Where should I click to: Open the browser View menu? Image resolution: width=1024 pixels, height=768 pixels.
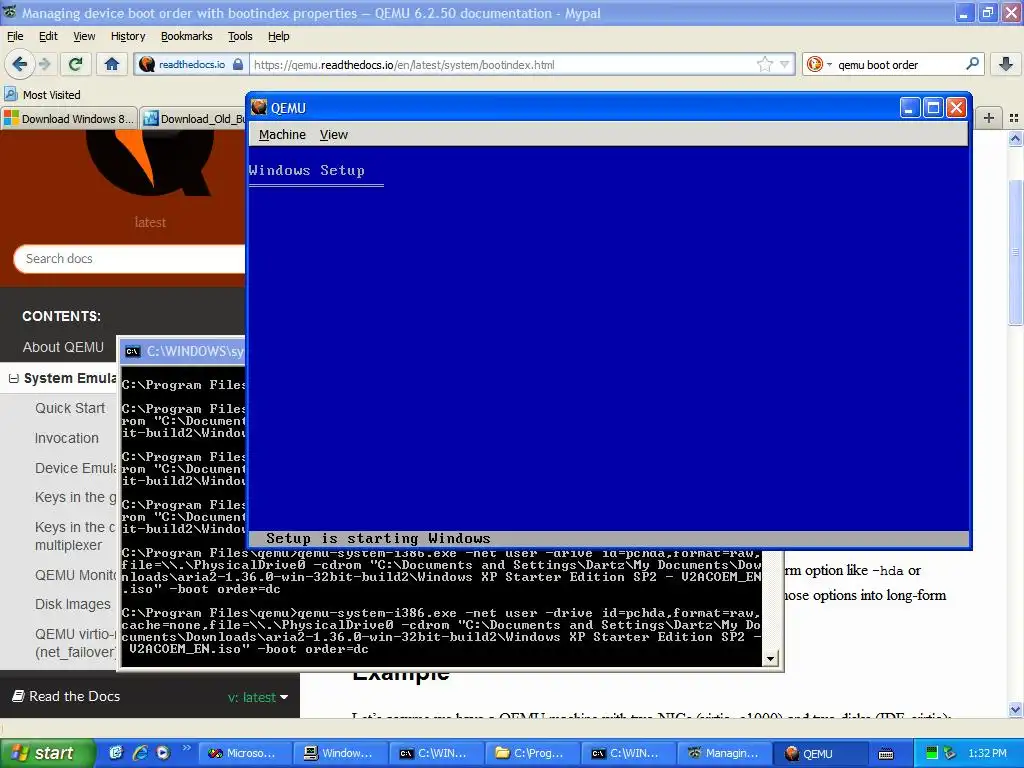[x=84, y=36]
